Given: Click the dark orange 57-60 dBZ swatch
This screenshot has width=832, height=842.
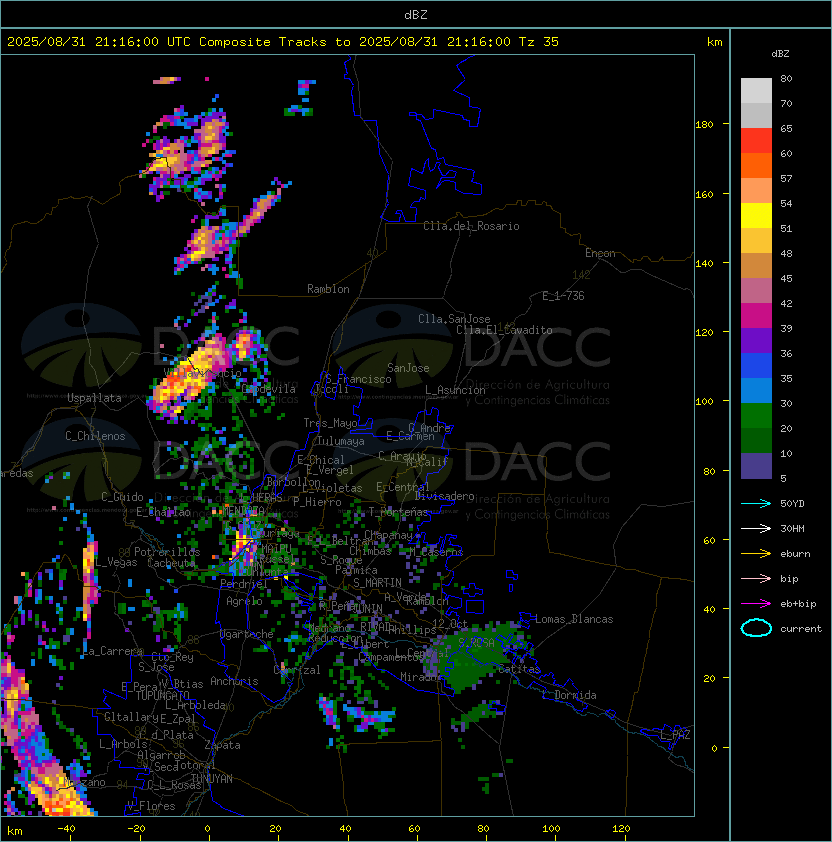Looking at the screenshot, I should (756, 165).
